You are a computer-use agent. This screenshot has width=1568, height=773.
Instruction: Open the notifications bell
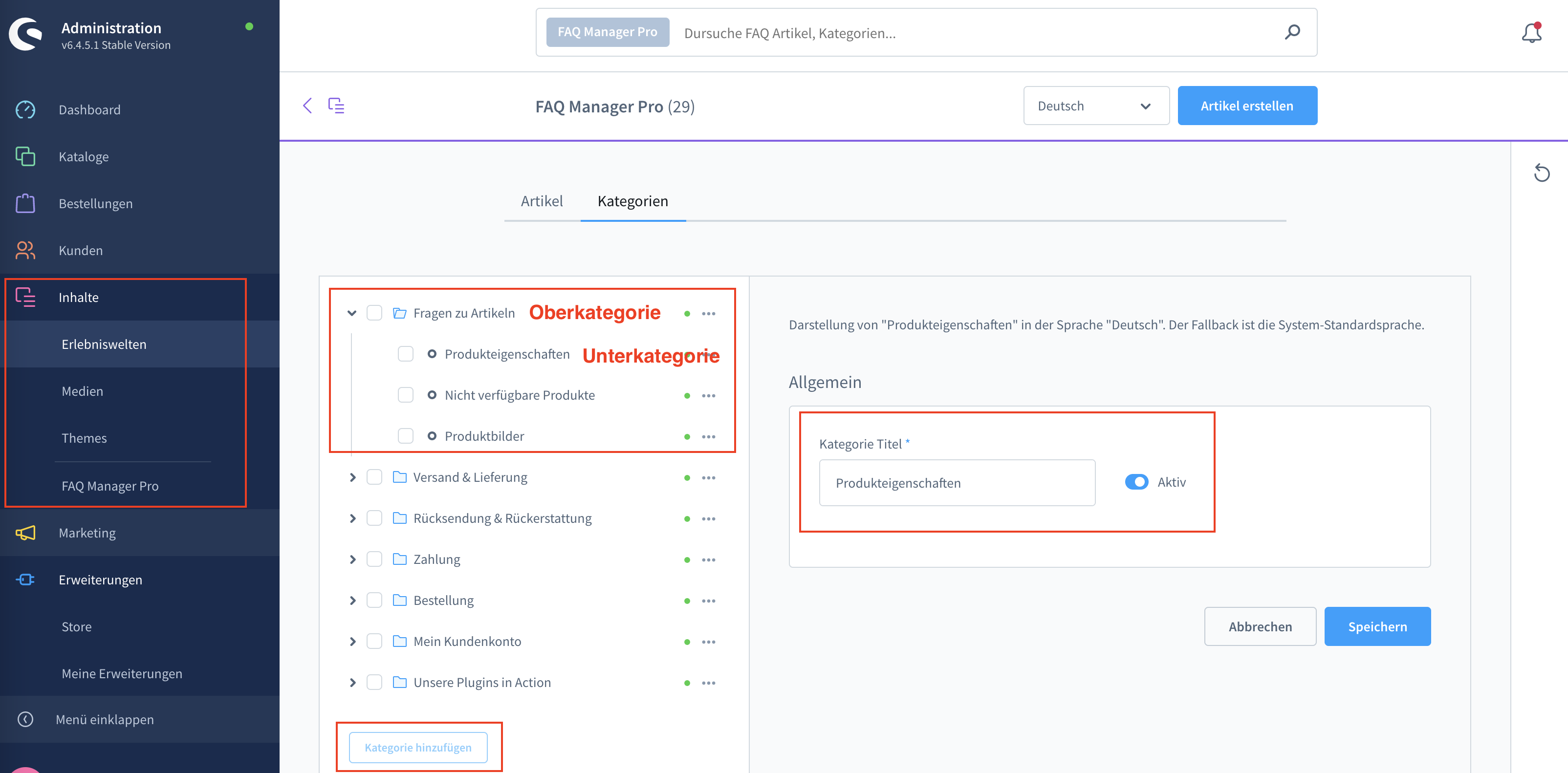coord(1531,32)
